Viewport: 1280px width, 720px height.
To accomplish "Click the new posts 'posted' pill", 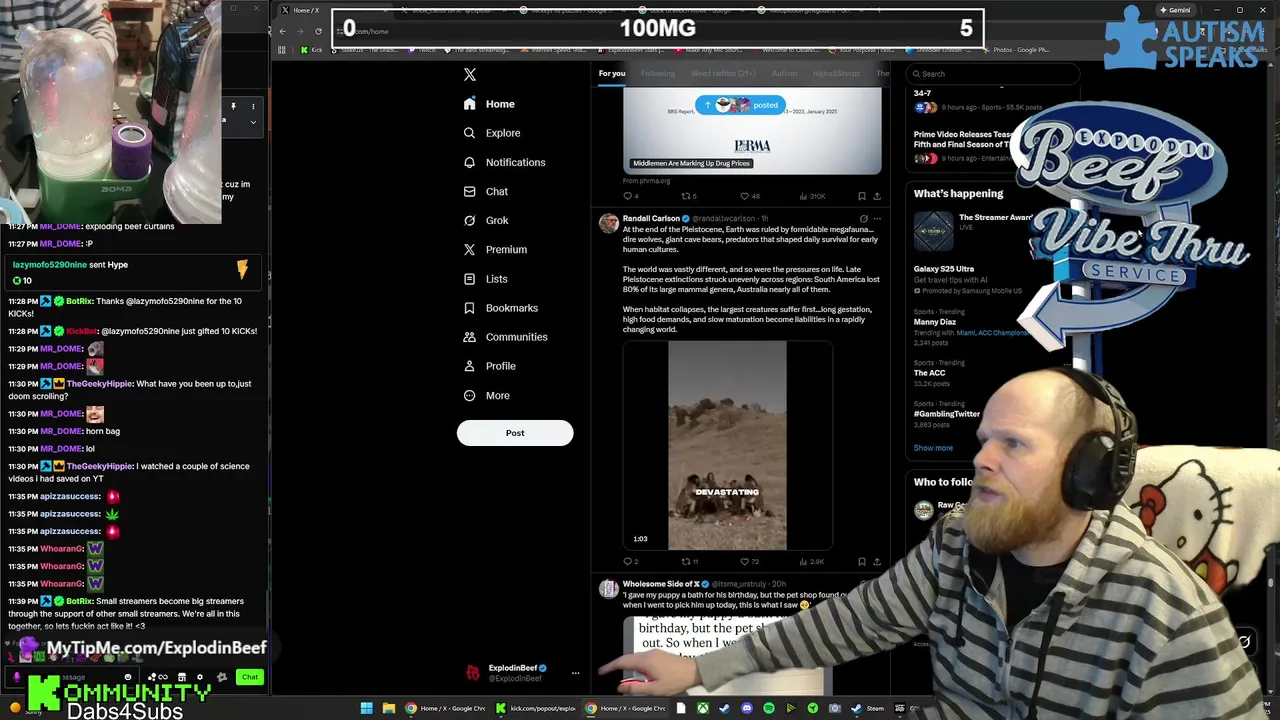I will point(741,105).
